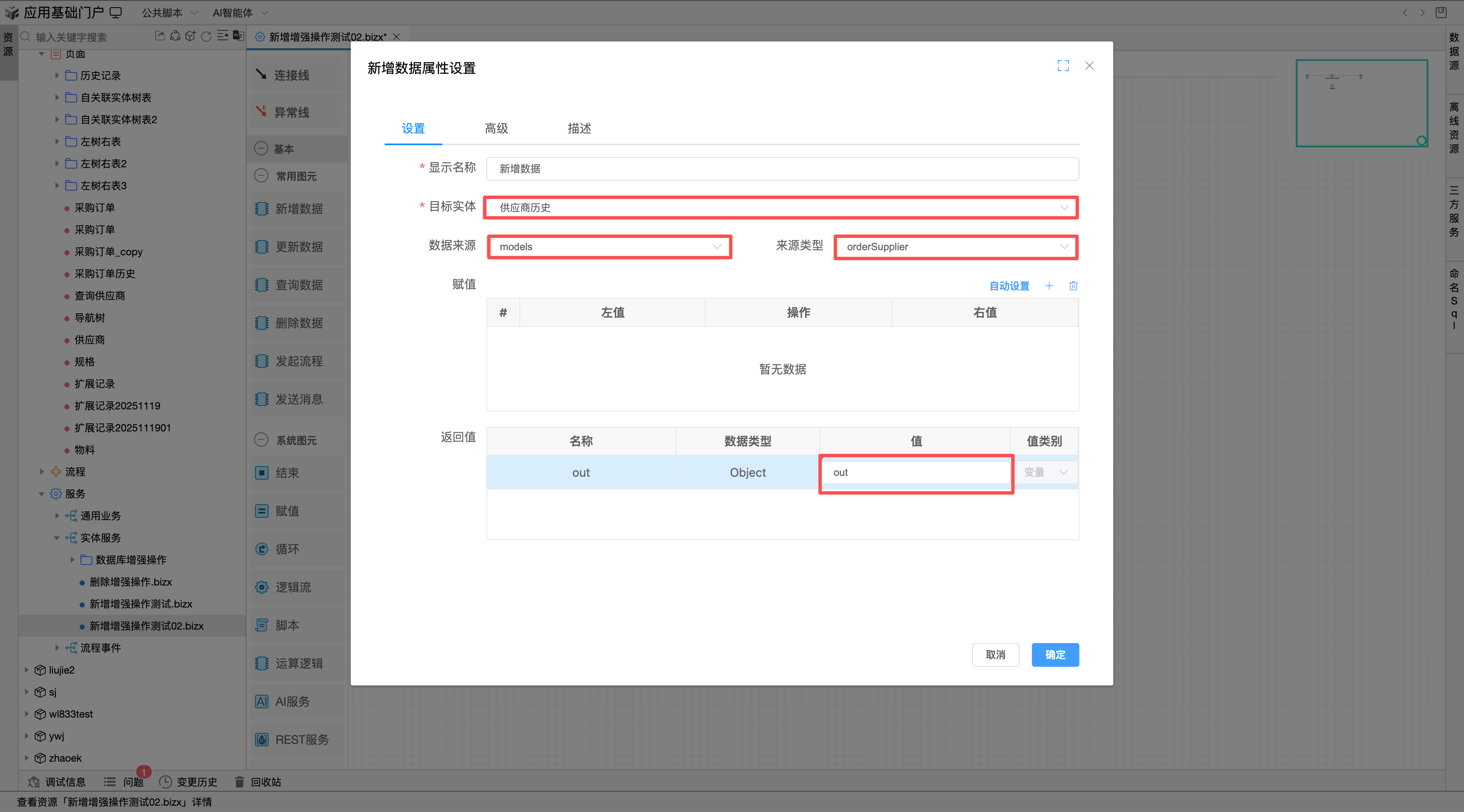This screenshot has height=812, width=1464.
Task: Collapse the 常用图元 section
Action: click(x=261, y=176)
